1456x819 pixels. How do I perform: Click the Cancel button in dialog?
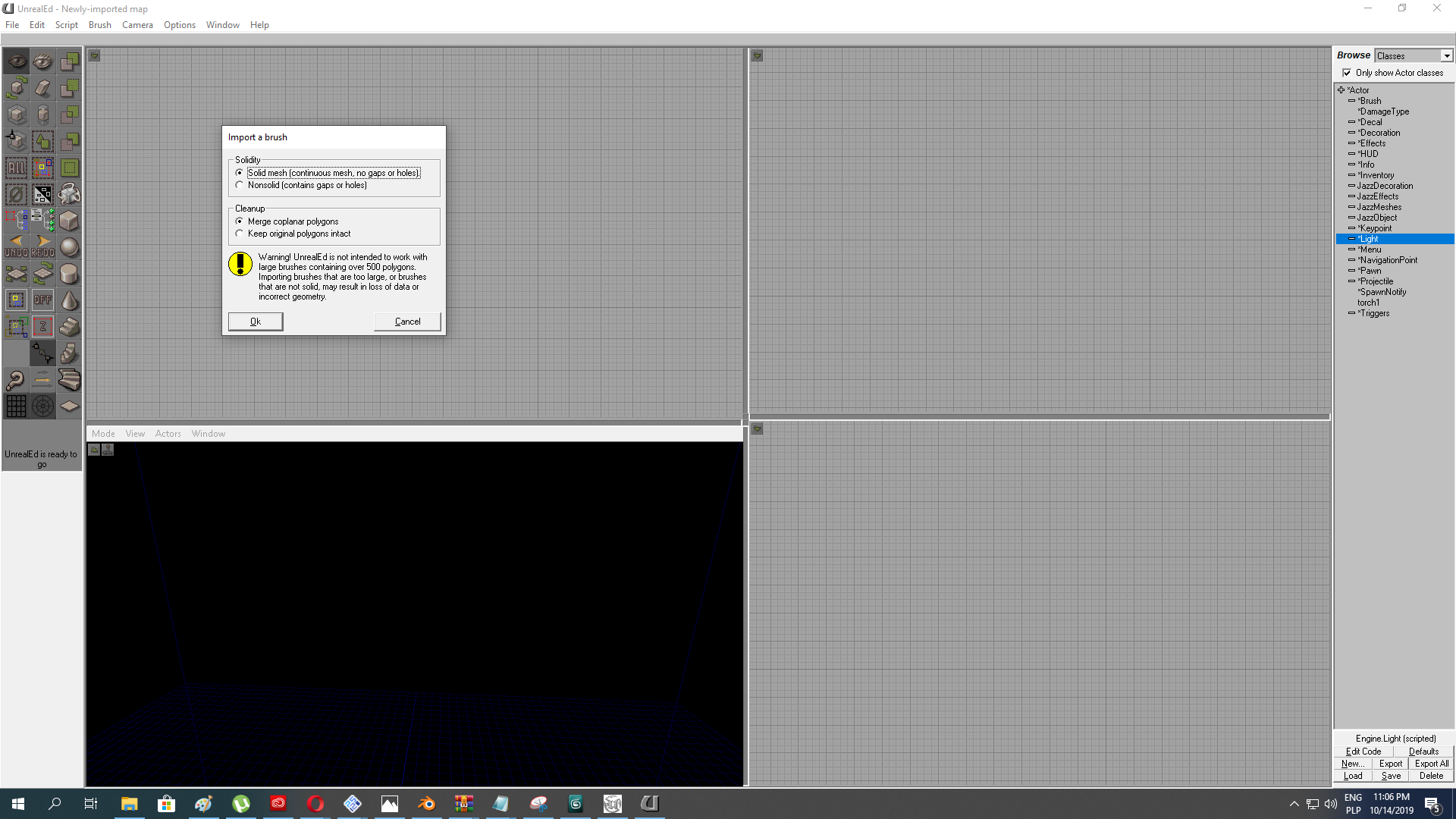pyautogui.click(x=407, y=322)
